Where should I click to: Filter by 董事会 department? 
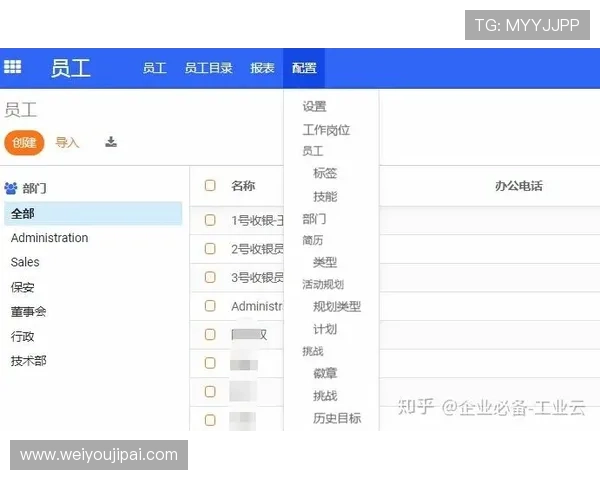tap(29, 312)
